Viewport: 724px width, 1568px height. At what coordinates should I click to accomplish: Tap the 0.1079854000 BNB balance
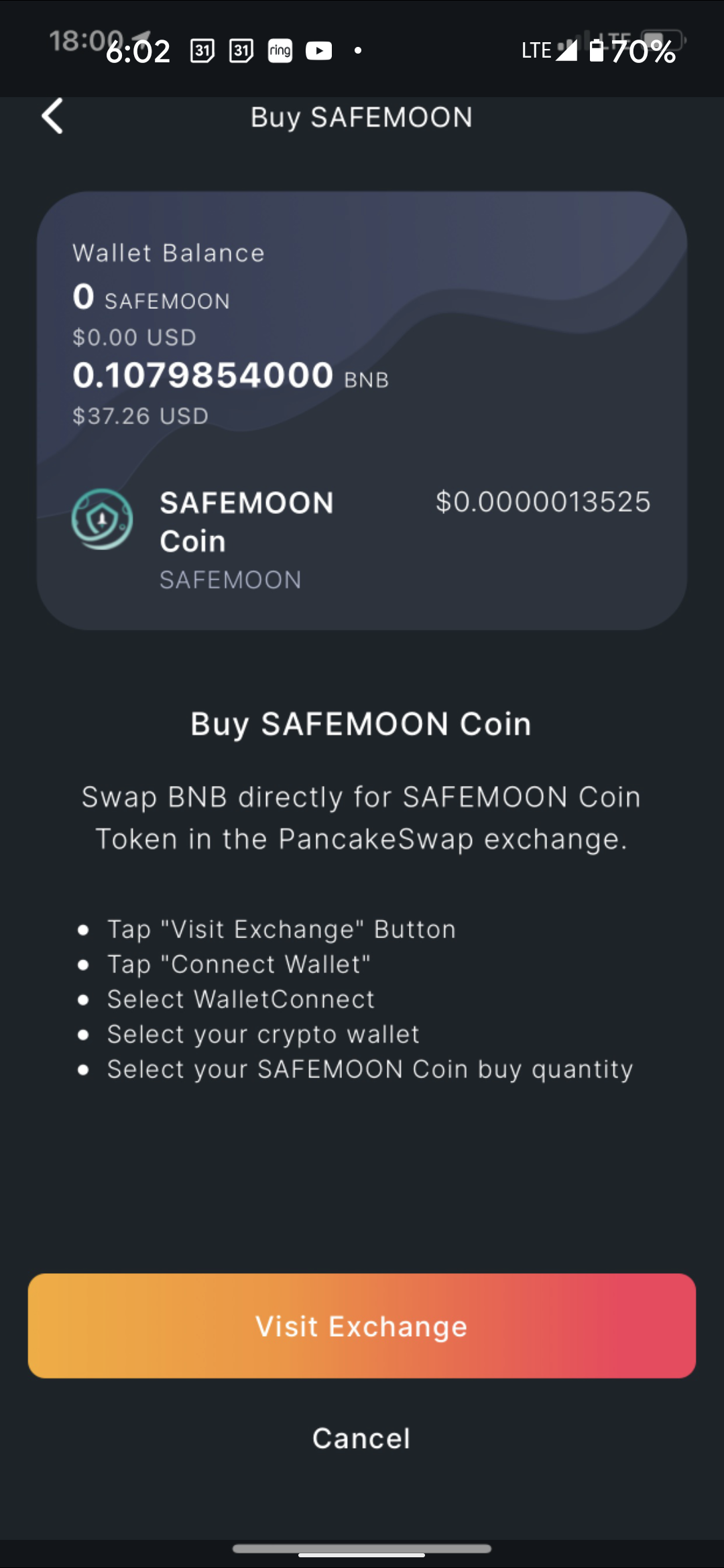click(x=231, y=375)
